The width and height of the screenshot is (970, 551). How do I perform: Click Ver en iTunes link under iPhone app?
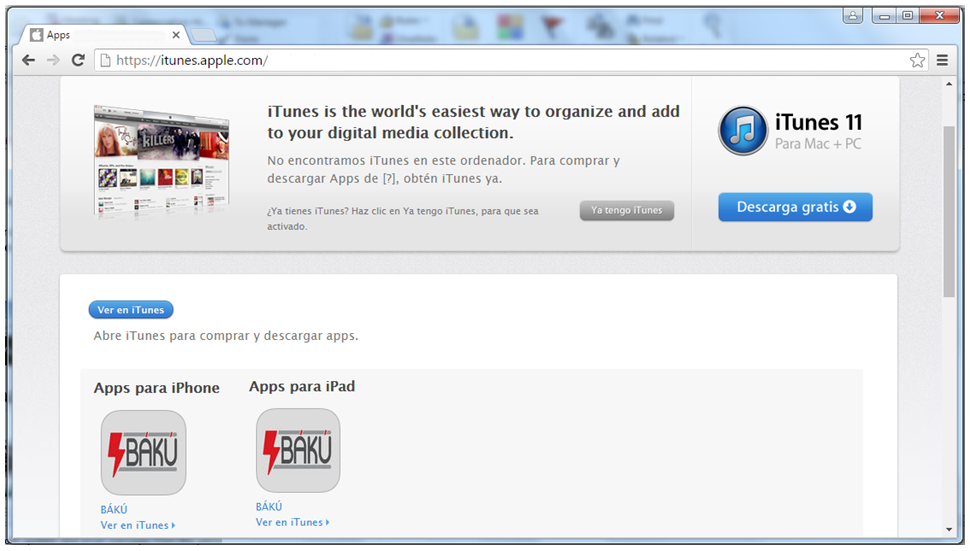click(x=137, y=525)
